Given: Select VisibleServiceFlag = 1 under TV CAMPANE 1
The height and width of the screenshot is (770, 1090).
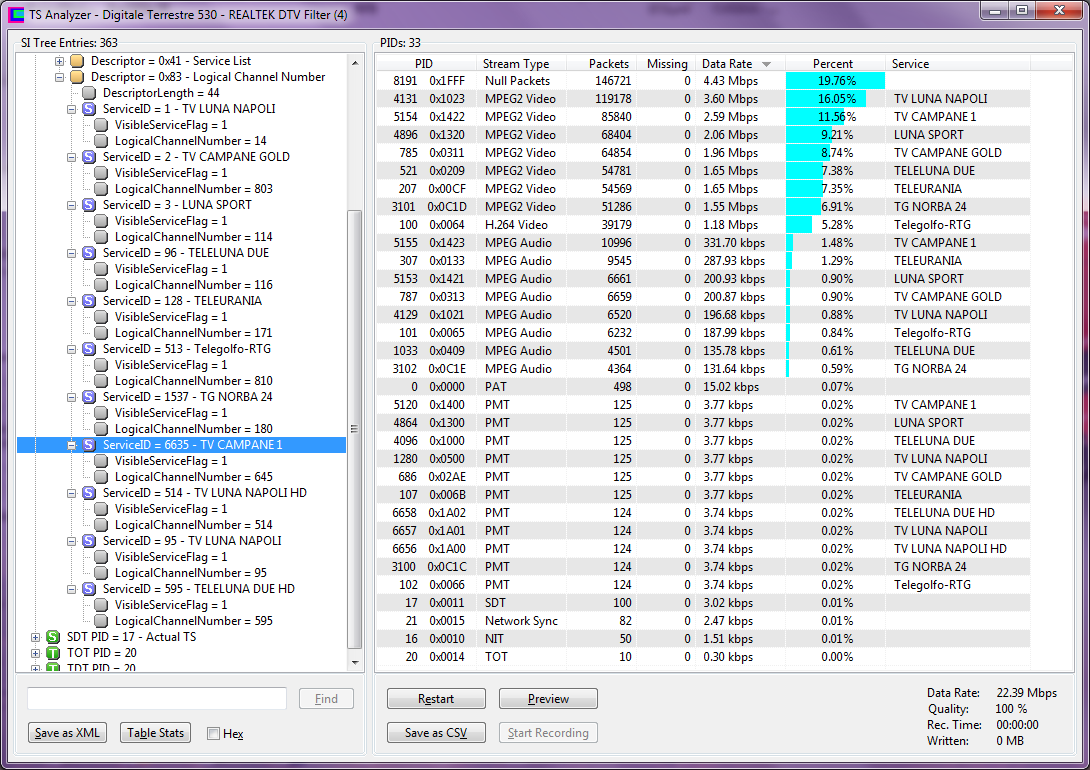Looking at the screenshot, I should (x=171, y=461).
